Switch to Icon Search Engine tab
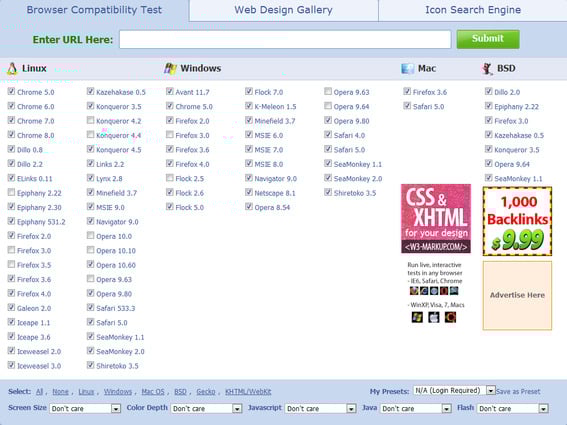This screenshot has height=425, width=567. click(473, 10)
